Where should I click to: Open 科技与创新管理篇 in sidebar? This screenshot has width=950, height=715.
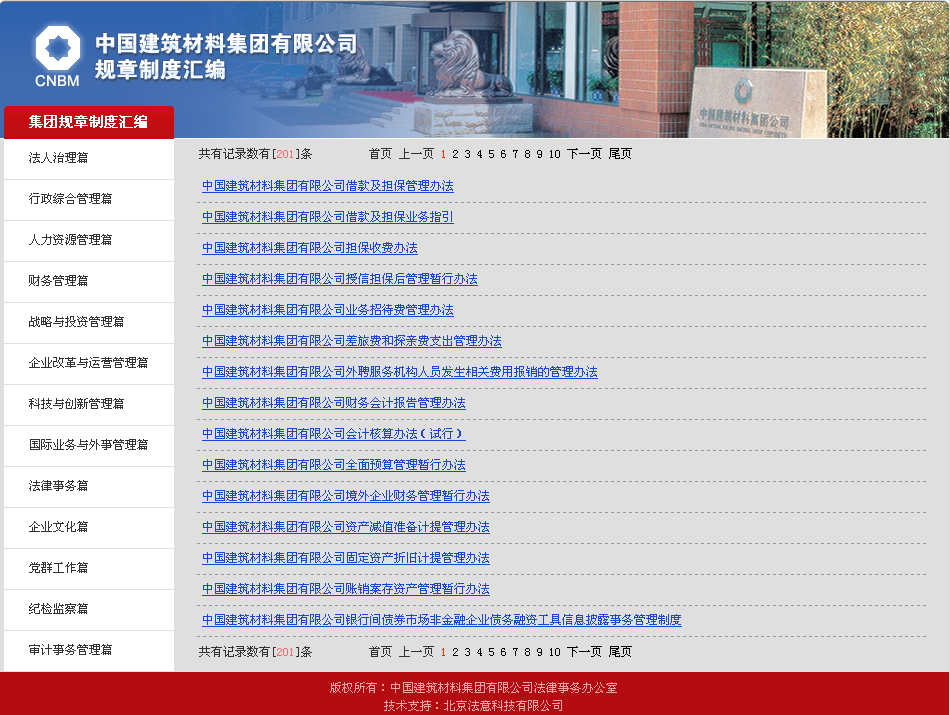(76, 404)
